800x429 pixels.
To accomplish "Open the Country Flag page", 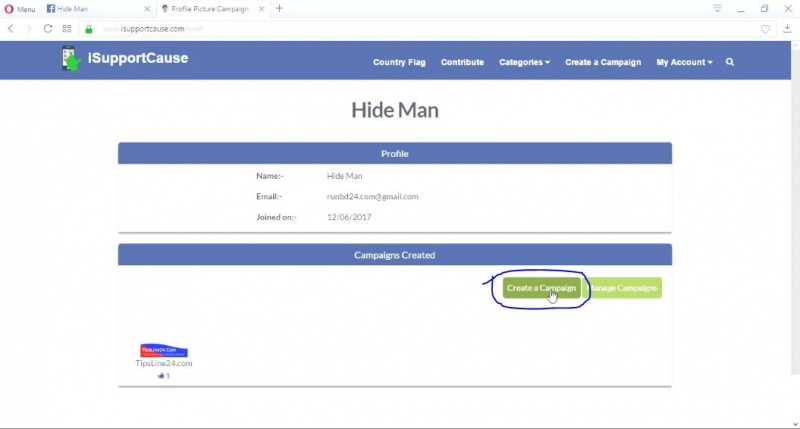I will pyautogui.click(x=399, y=62).
